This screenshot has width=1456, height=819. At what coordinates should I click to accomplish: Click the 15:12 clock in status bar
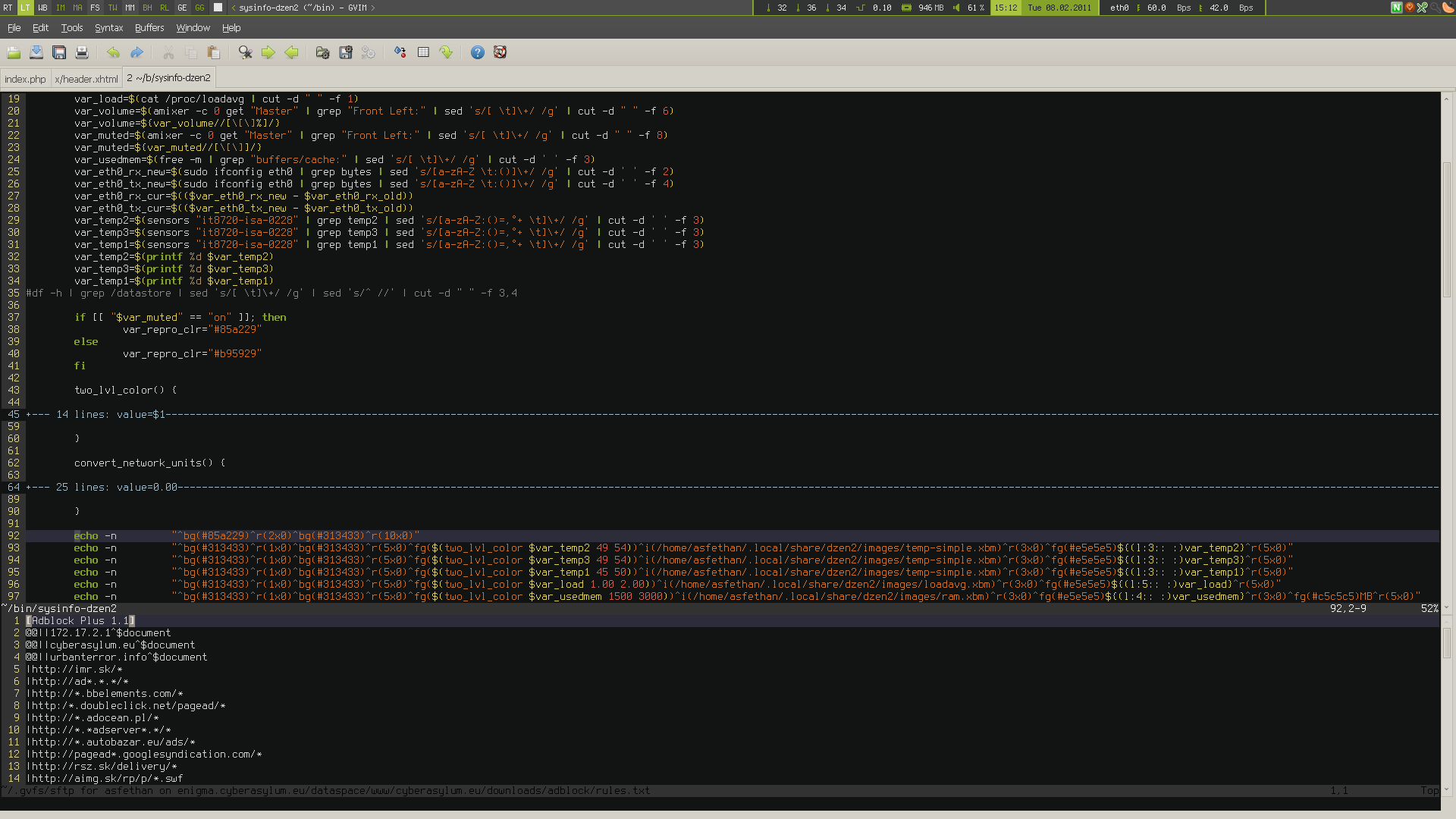[1006, 8]
